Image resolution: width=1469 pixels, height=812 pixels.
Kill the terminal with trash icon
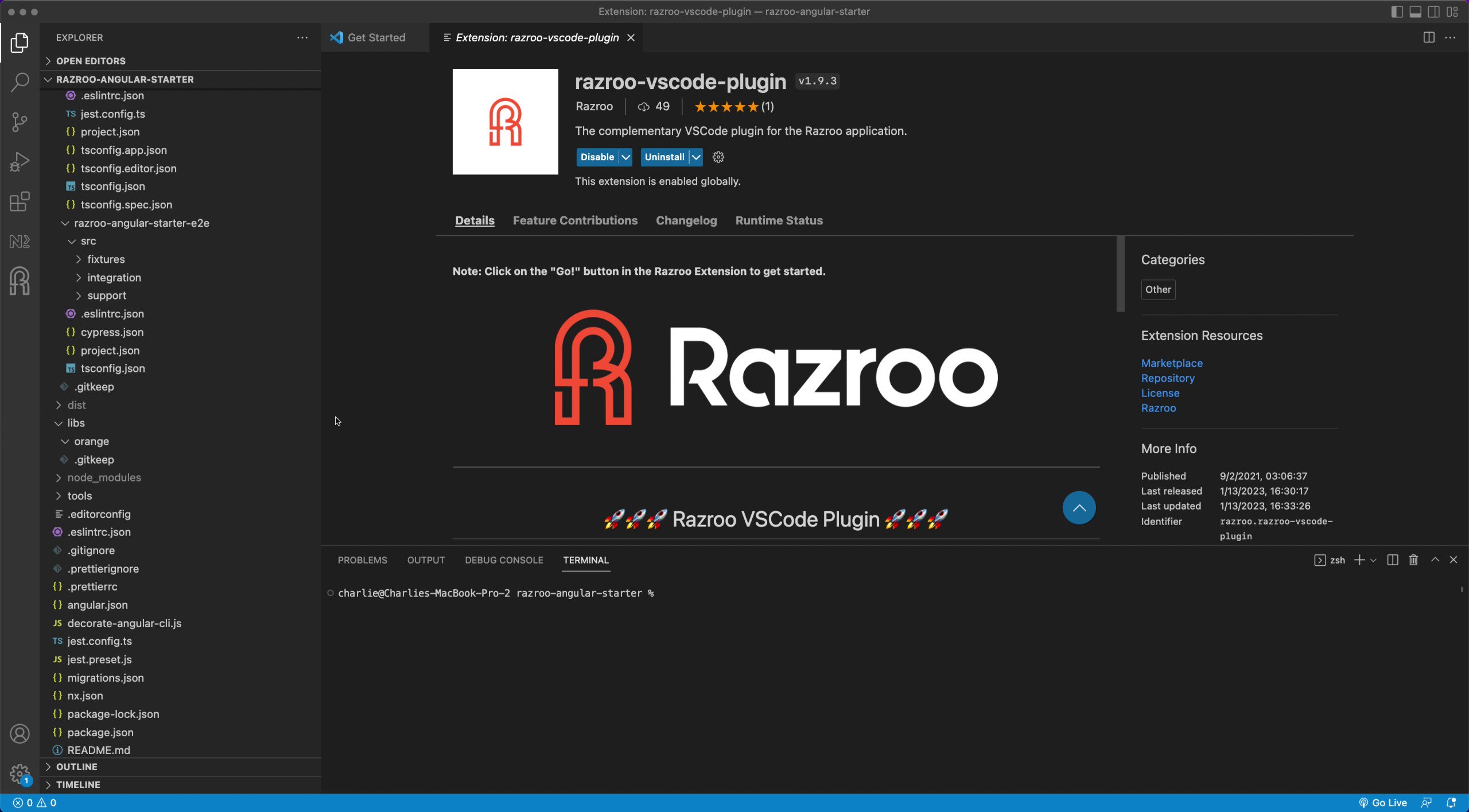click(1413, 560)
